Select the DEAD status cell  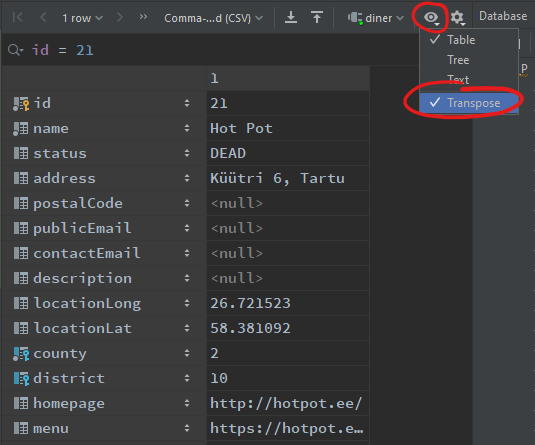click(288, 153)
